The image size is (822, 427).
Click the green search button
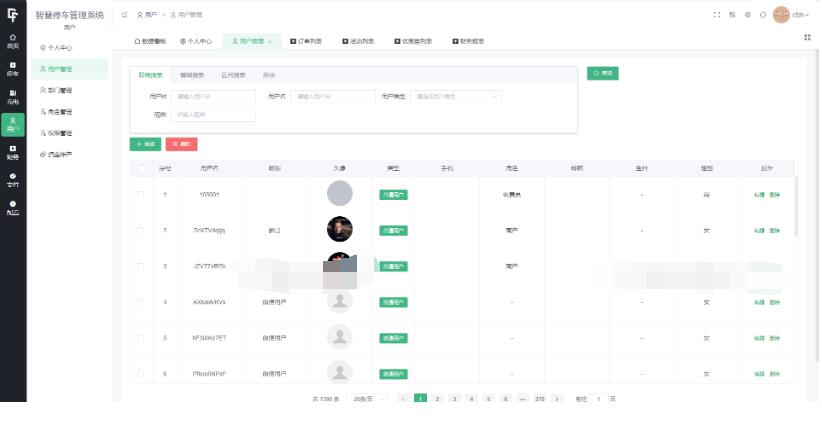tap(603, 73)
